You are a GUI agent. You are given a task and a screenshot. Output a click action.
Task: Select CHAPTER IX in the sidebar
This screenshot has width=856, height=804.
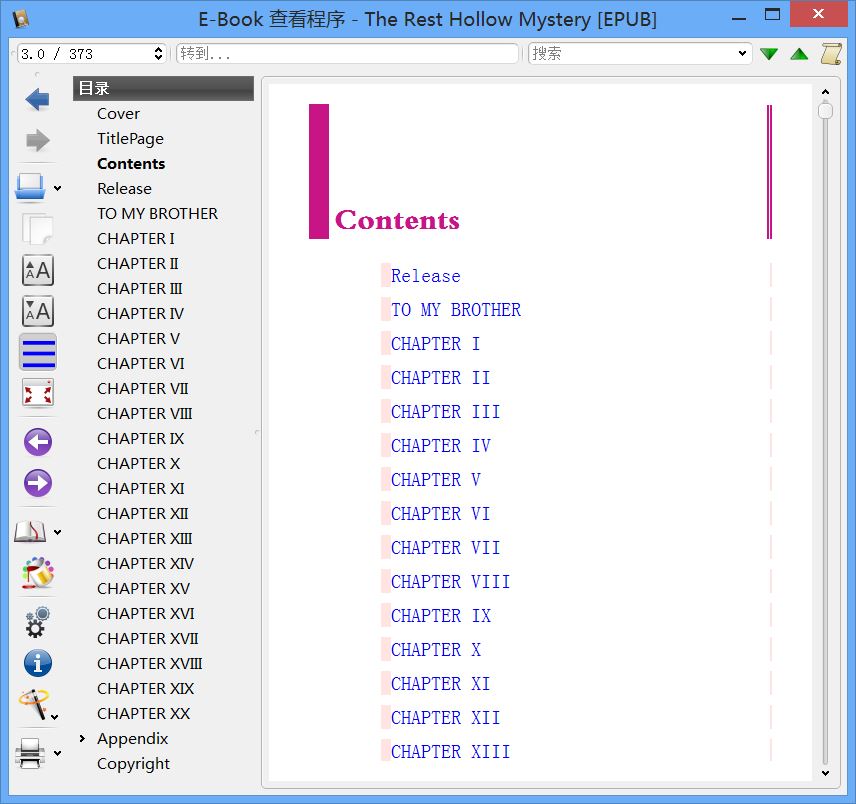click(x=140, y=438)
